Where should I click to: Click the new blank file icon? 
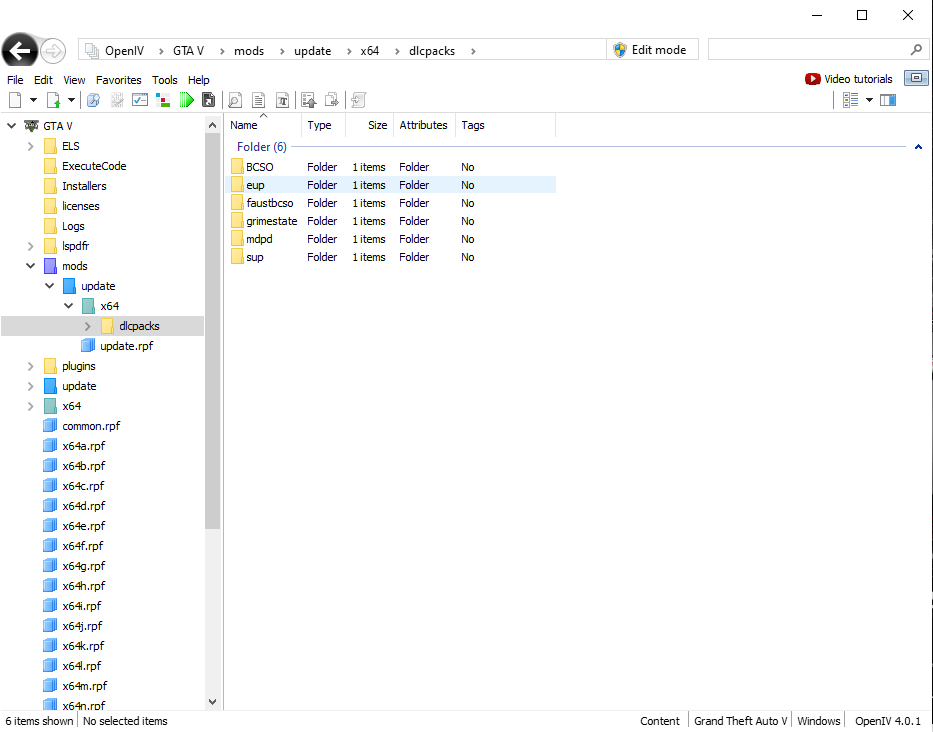pyautogui.click(x=15, y=100)
